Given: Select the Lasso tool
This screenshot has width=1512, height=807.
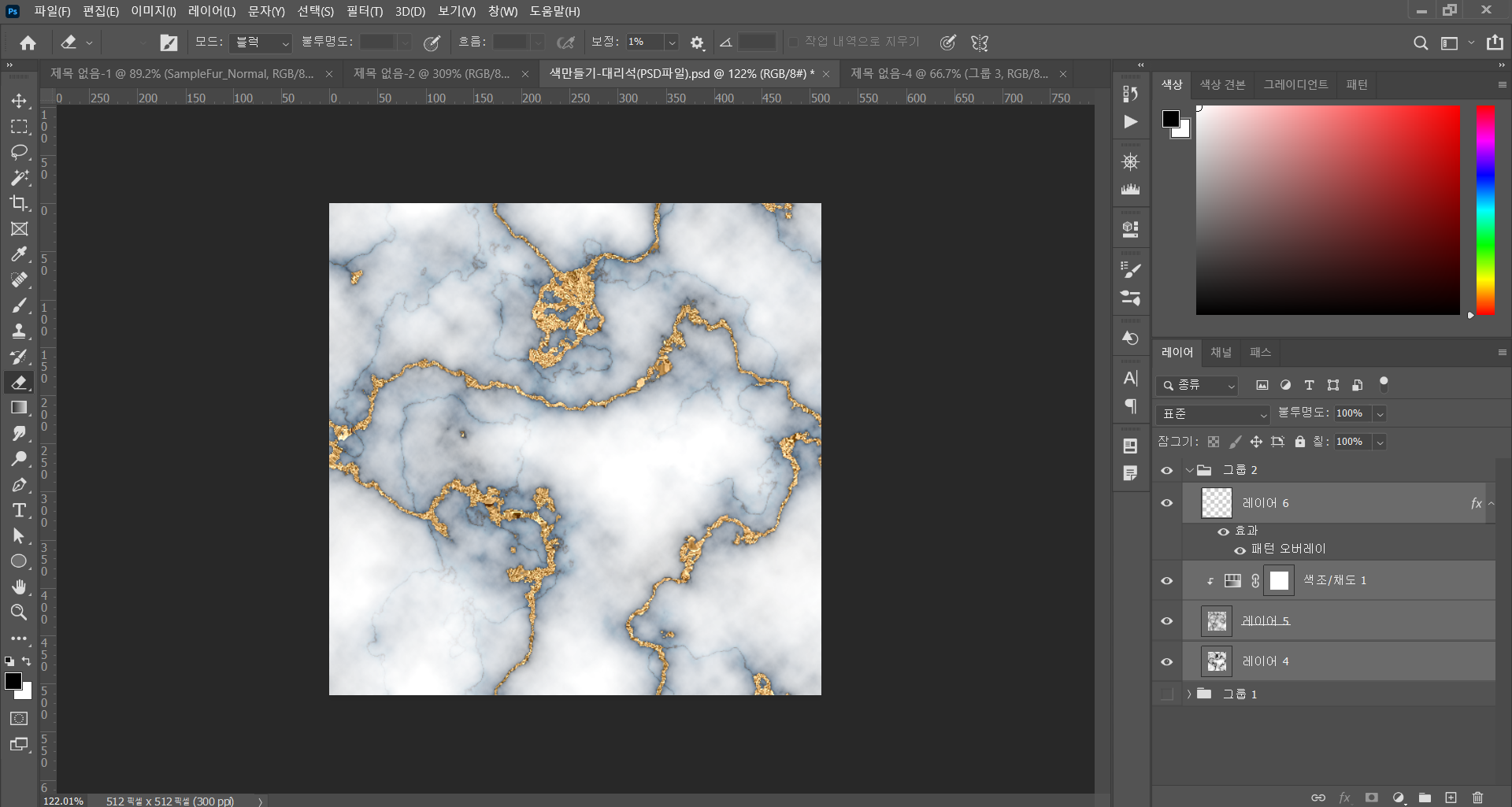Looking at the screenshot, I should tap(20, 152).
